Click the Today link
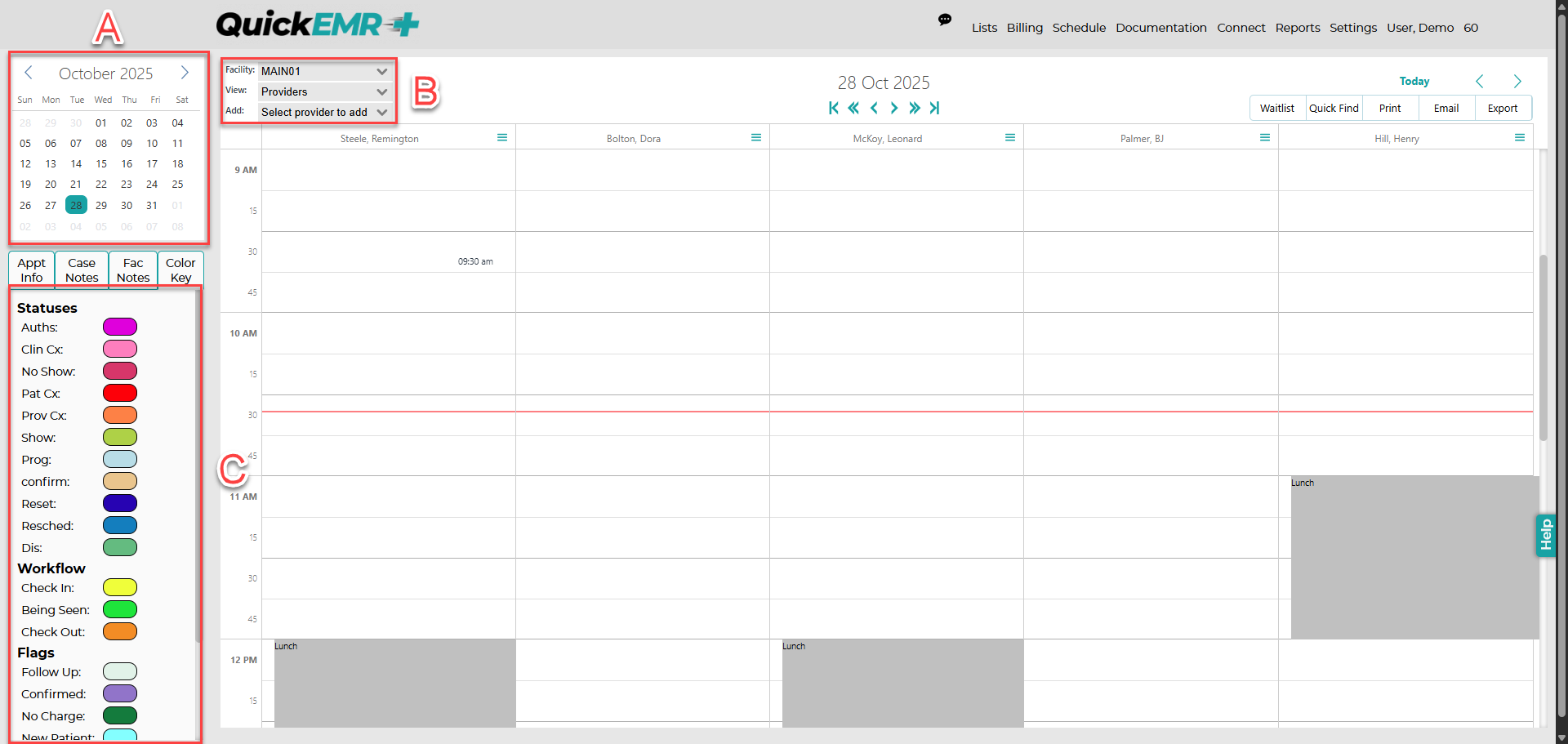Viewport: 1568px width, 744px height. pyautogui.click(x=1414, y=81)
